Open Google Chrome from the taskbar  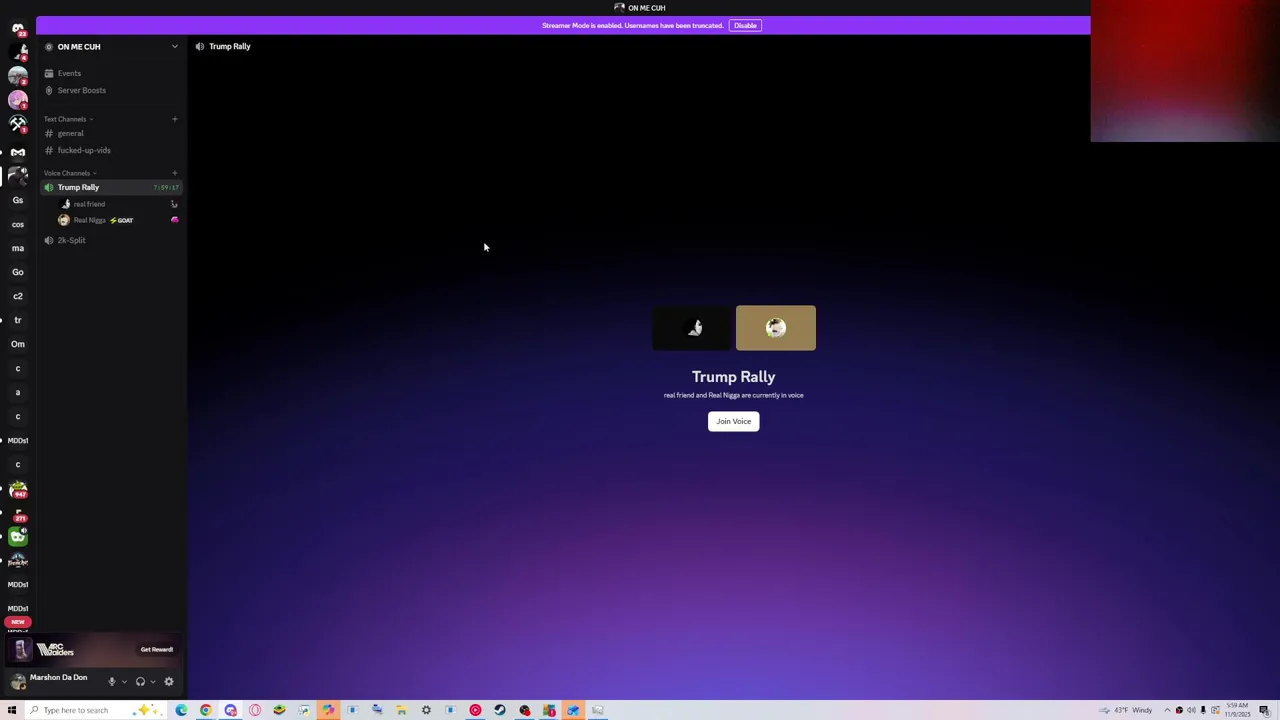206,710
